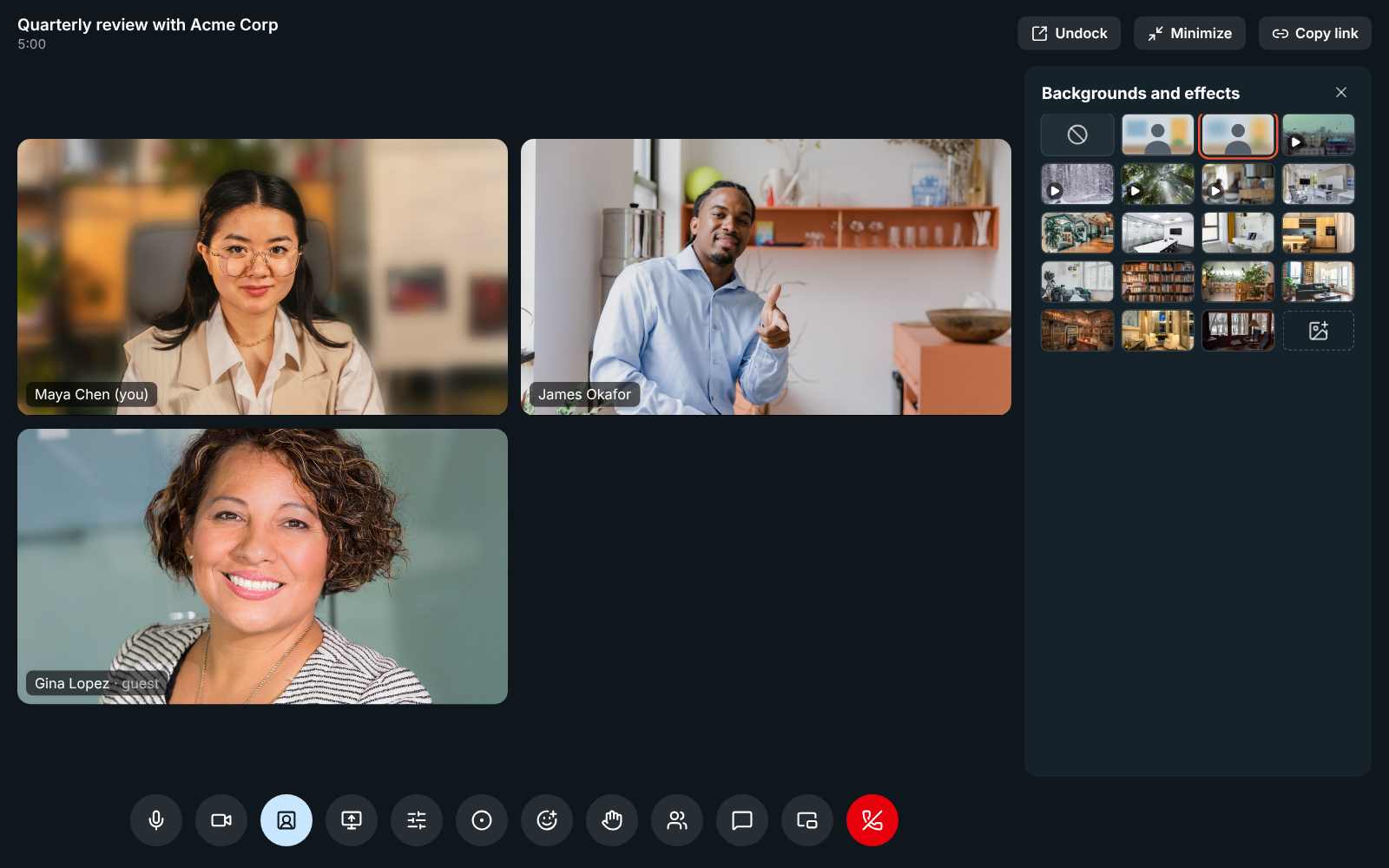Click Gina Lopez's video tile

pos(262,566)
